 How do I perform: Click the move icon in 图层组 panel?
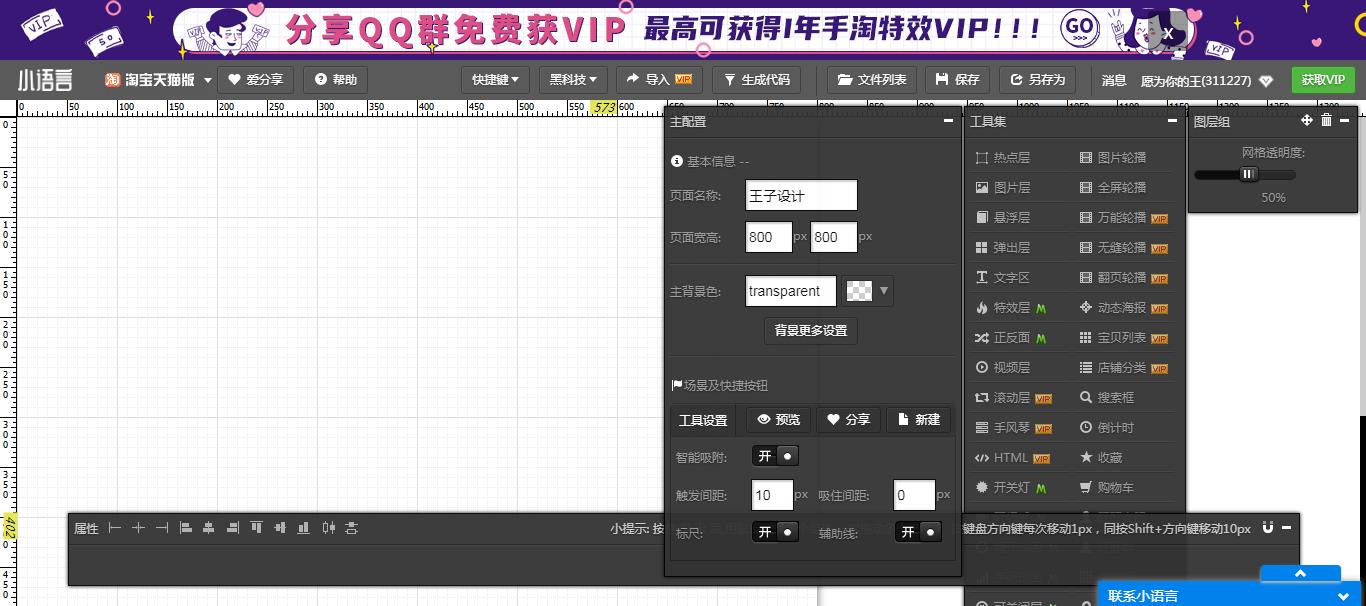pos(1306,120)
